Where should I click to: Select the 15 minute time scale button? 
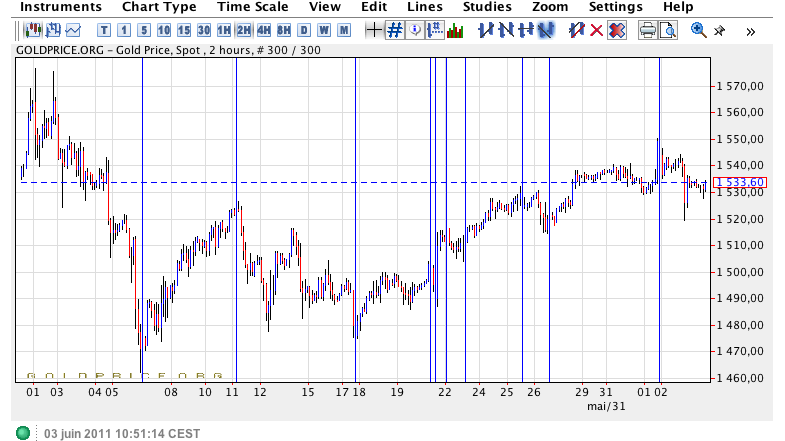[184, 30]
